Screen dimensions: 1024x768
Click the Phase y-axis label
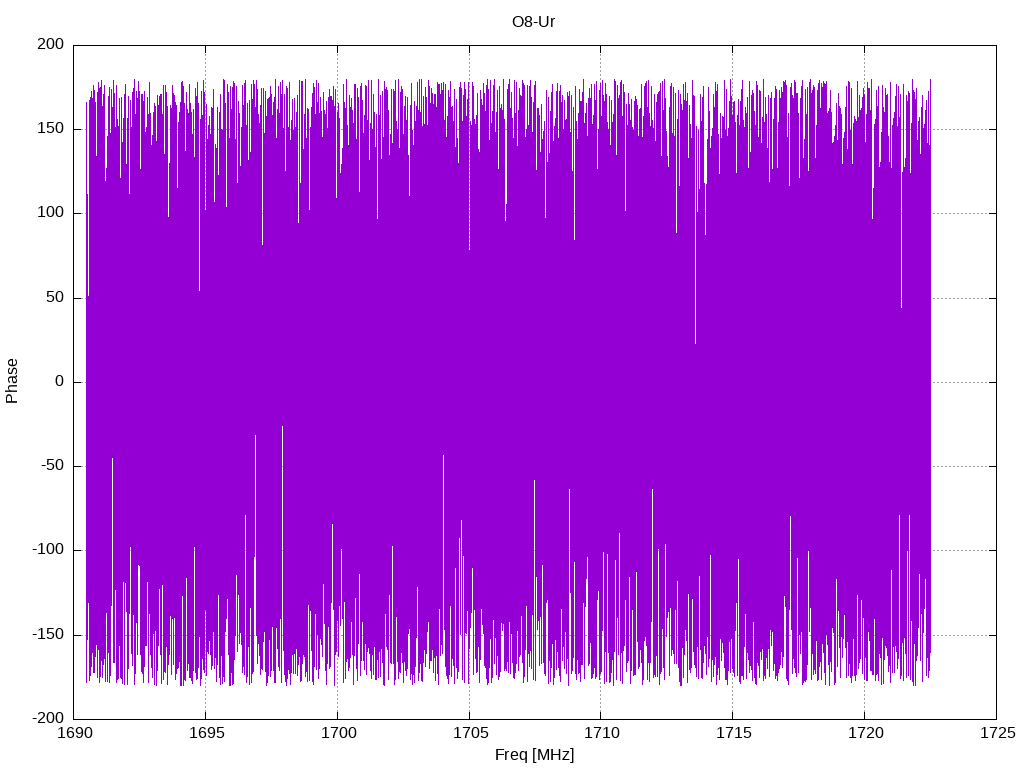[12, 381]
